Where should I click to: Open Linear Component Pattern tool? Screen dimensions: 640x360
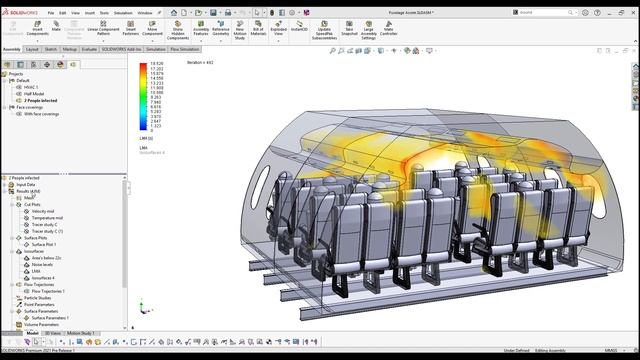click(103, 29)
